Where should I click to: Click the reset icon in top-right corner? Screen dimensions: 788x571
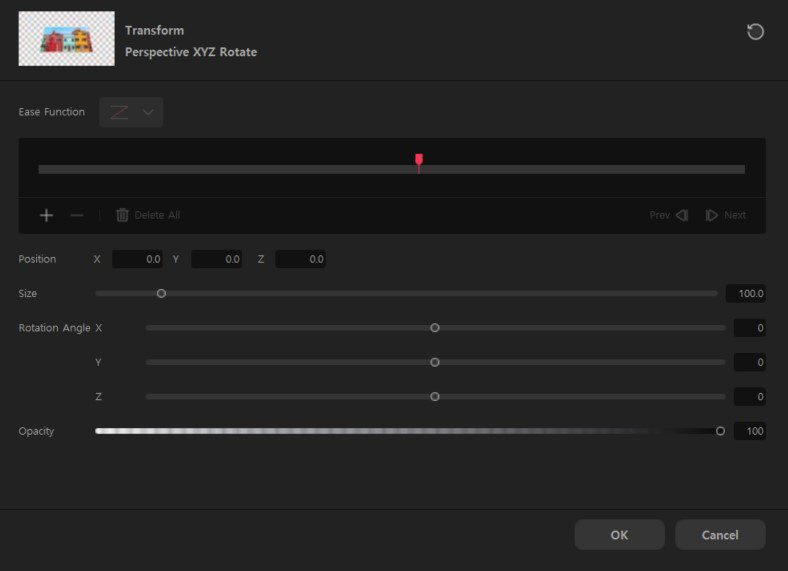coord(755,32)
